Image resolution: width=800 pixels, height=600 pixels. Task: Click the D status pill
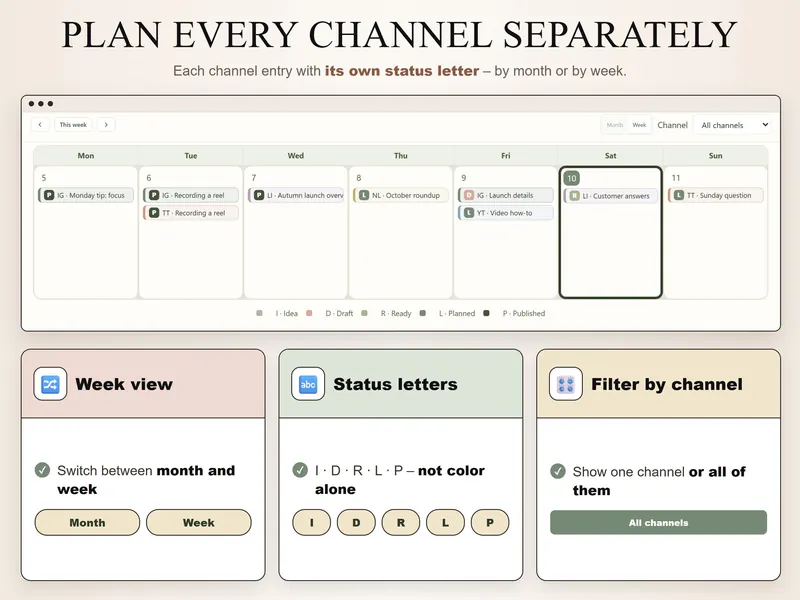(x=356, y=522)
